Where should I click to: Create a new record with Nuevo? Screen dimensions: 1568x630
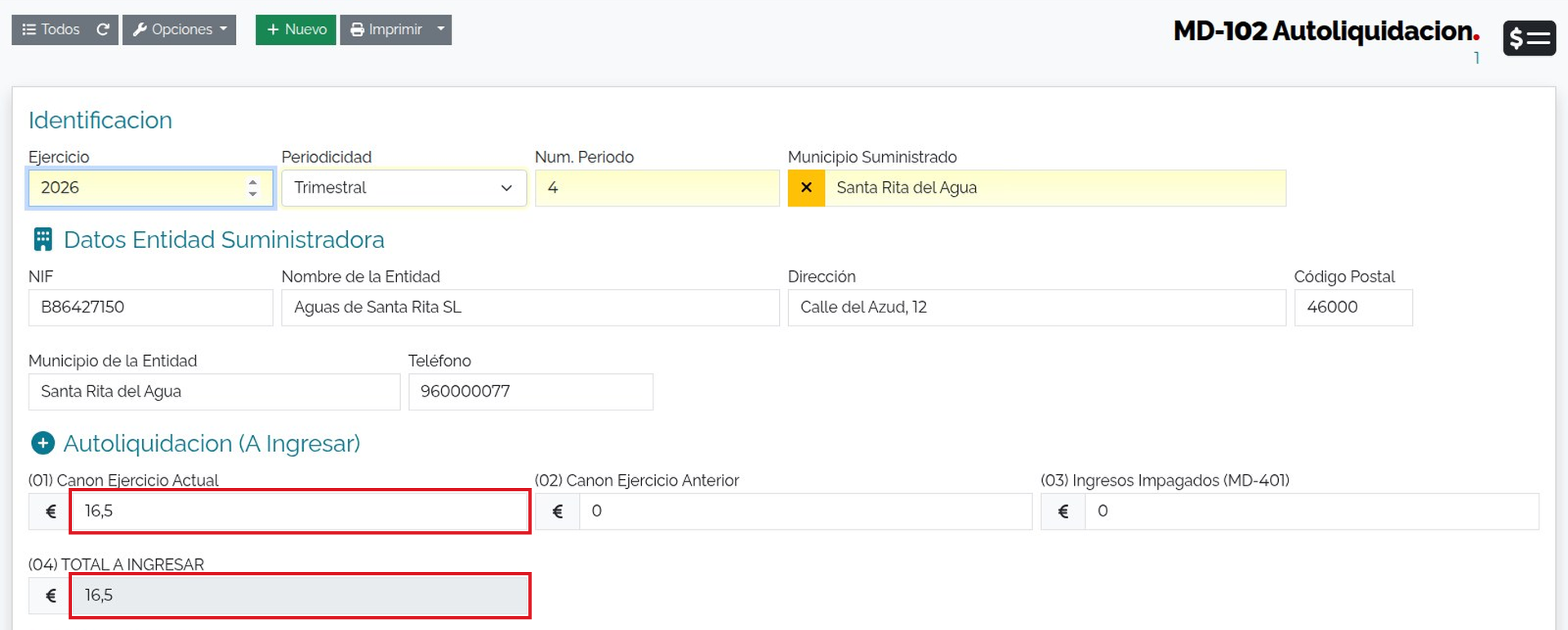(x=296, y=29)
